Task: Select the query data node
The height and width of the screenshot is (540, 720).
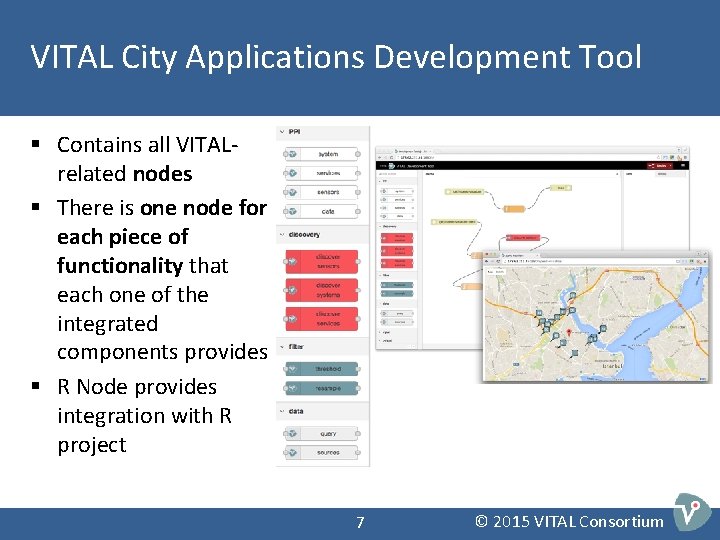Action: (321, 433)
